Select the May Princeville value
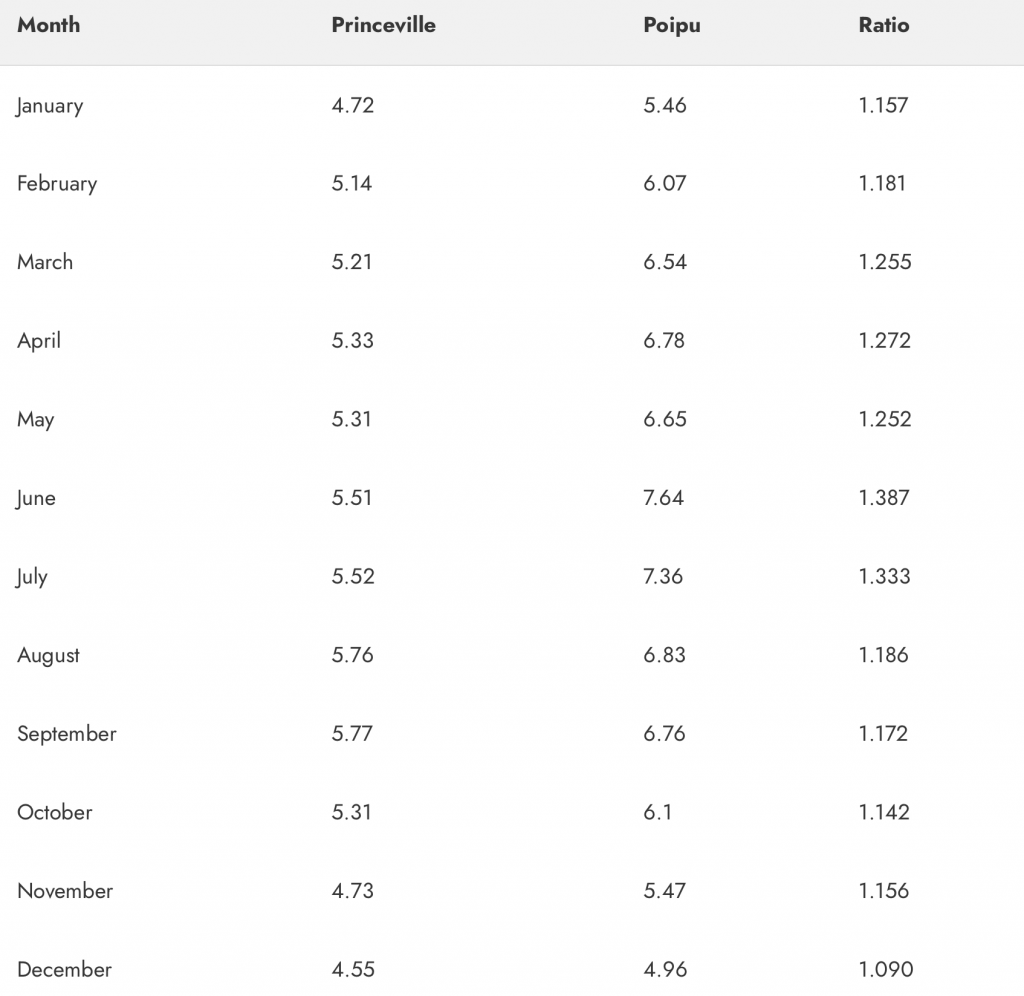Image resolution: width=1024 pixels, height=996 pixels. pos(351,419)
